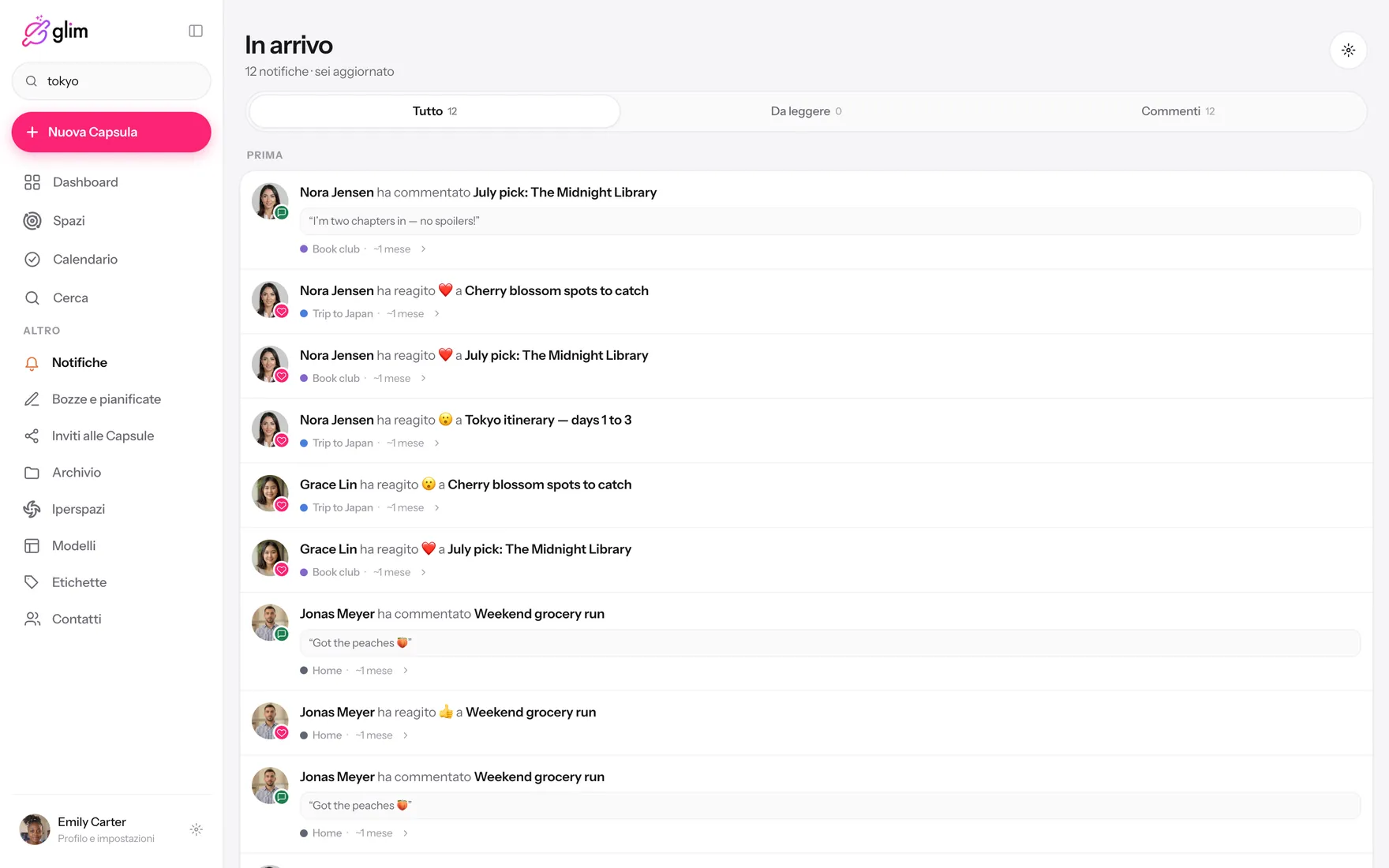This screenshot has height=868, width=1389.
Task: Switch to the Commenti tab
Action: (x=1177, y=111)
